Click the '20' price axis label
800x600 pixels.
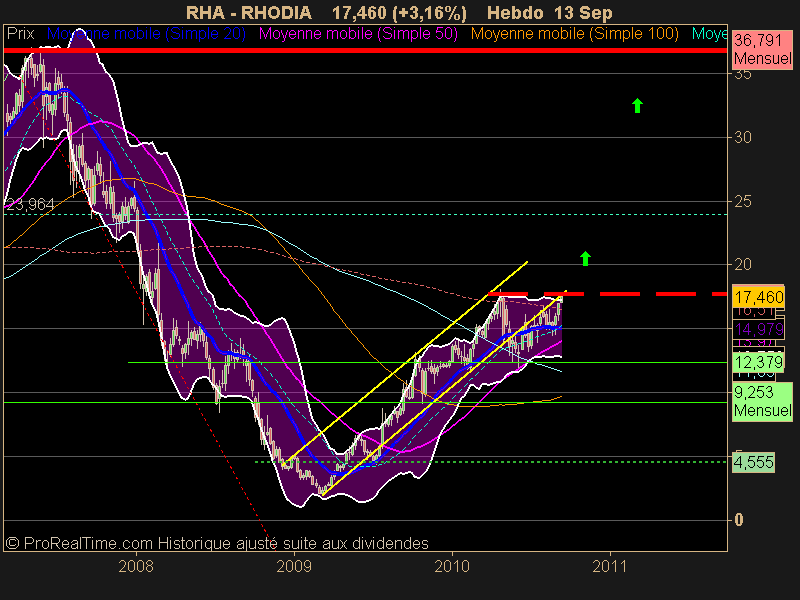(743, 264)
